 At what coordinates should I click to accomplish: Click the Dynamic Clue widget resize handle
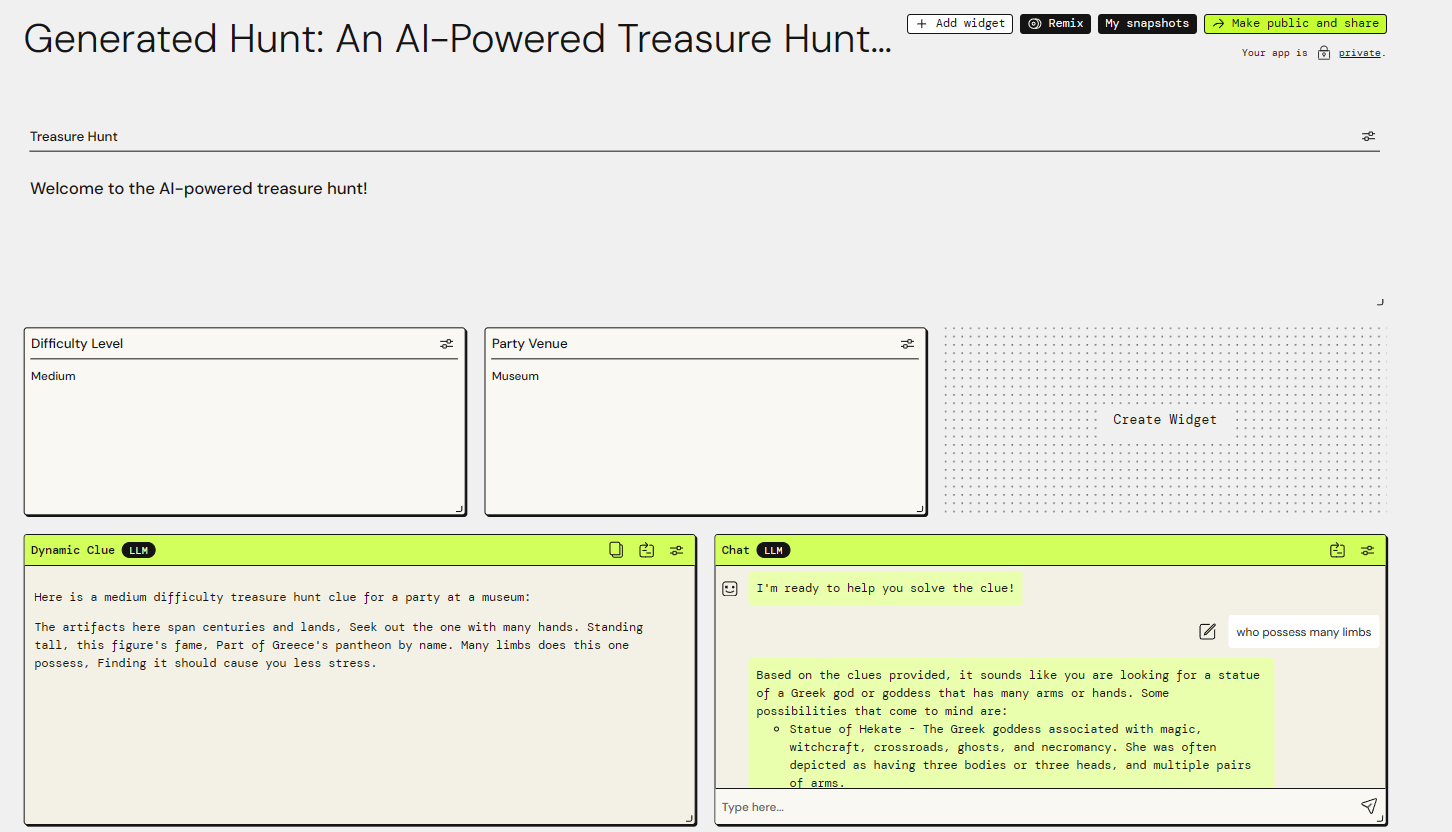tap(689, 818)
